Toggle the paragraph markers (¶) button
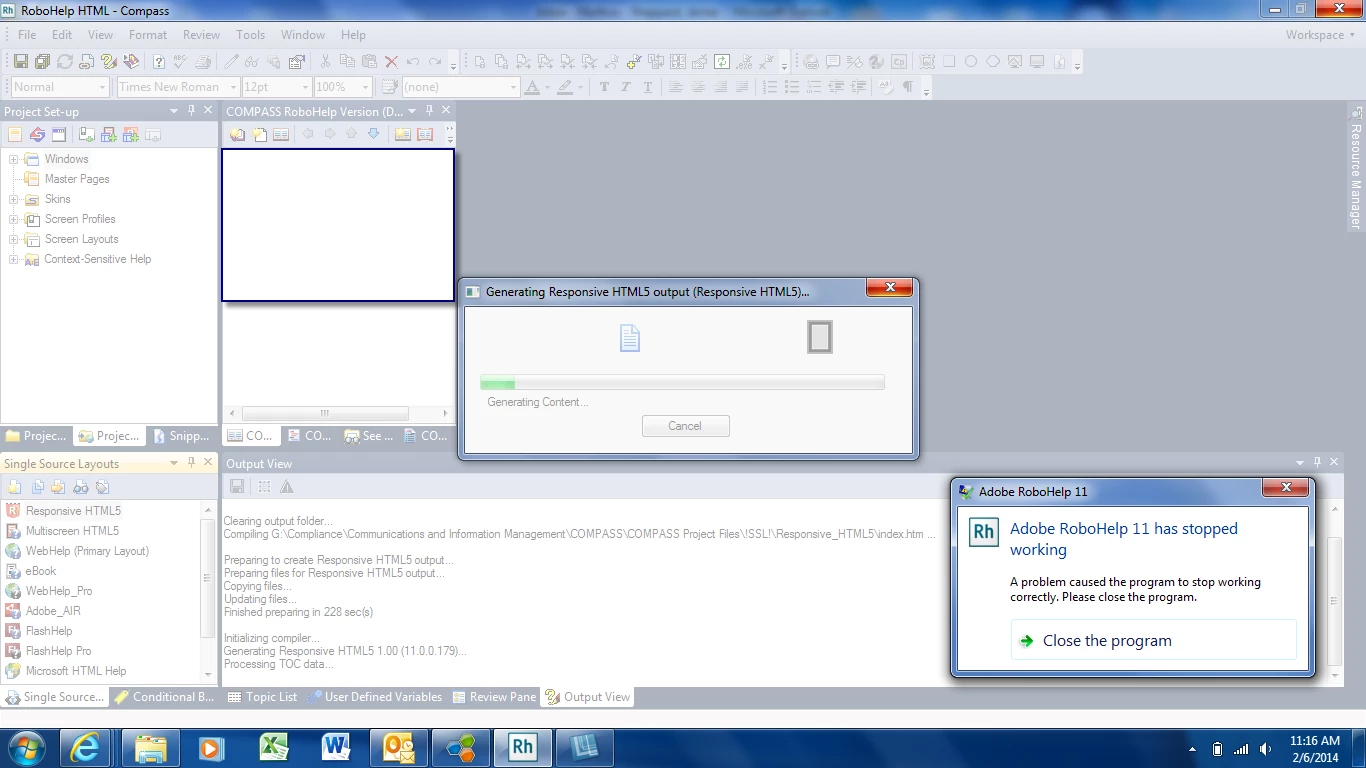Screen dimensions: 1366x768 pyautogui.click(x=907, y=87)
